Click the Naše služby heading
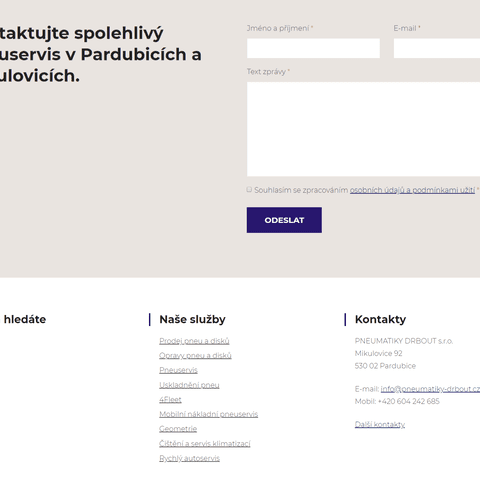Viewport: 480px width, 480px height. [192, 319]
